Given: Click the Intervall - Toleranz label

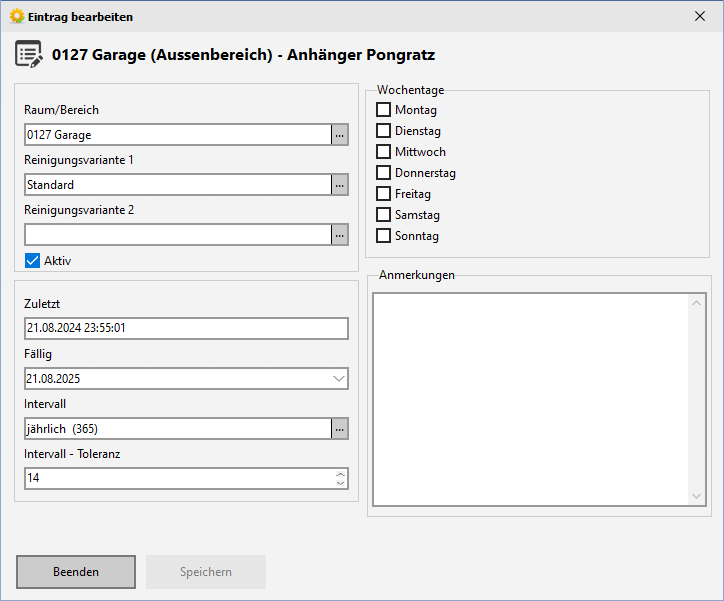Looking at the screenshot, I should click(72, 454).
